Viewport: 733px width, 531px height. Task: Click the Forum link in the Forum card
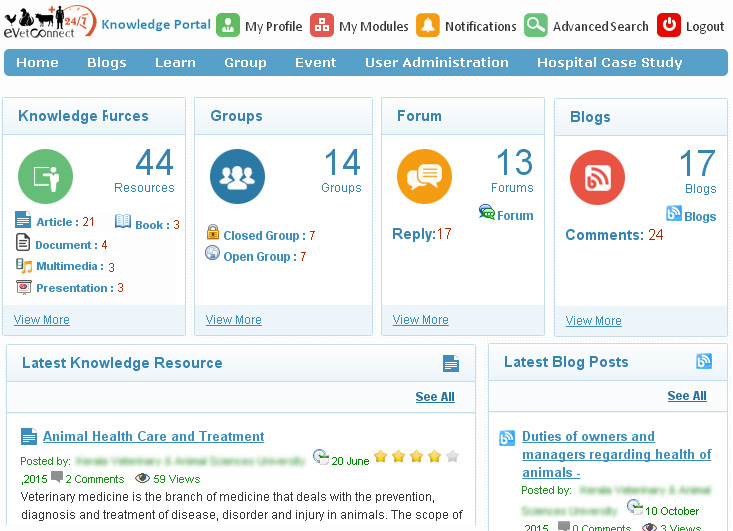(x=515, y=215)
